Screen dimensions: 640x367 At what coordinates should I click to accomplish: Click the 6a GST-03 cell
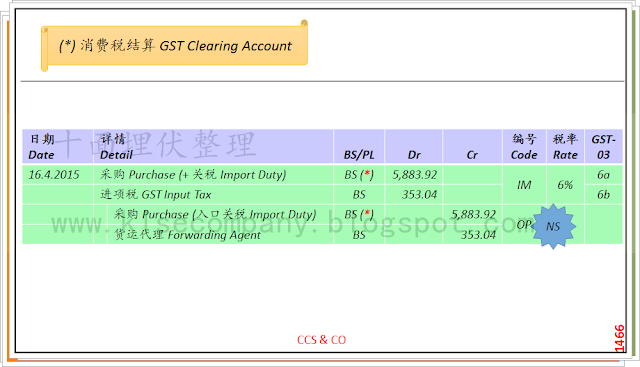tap(603, 175)
